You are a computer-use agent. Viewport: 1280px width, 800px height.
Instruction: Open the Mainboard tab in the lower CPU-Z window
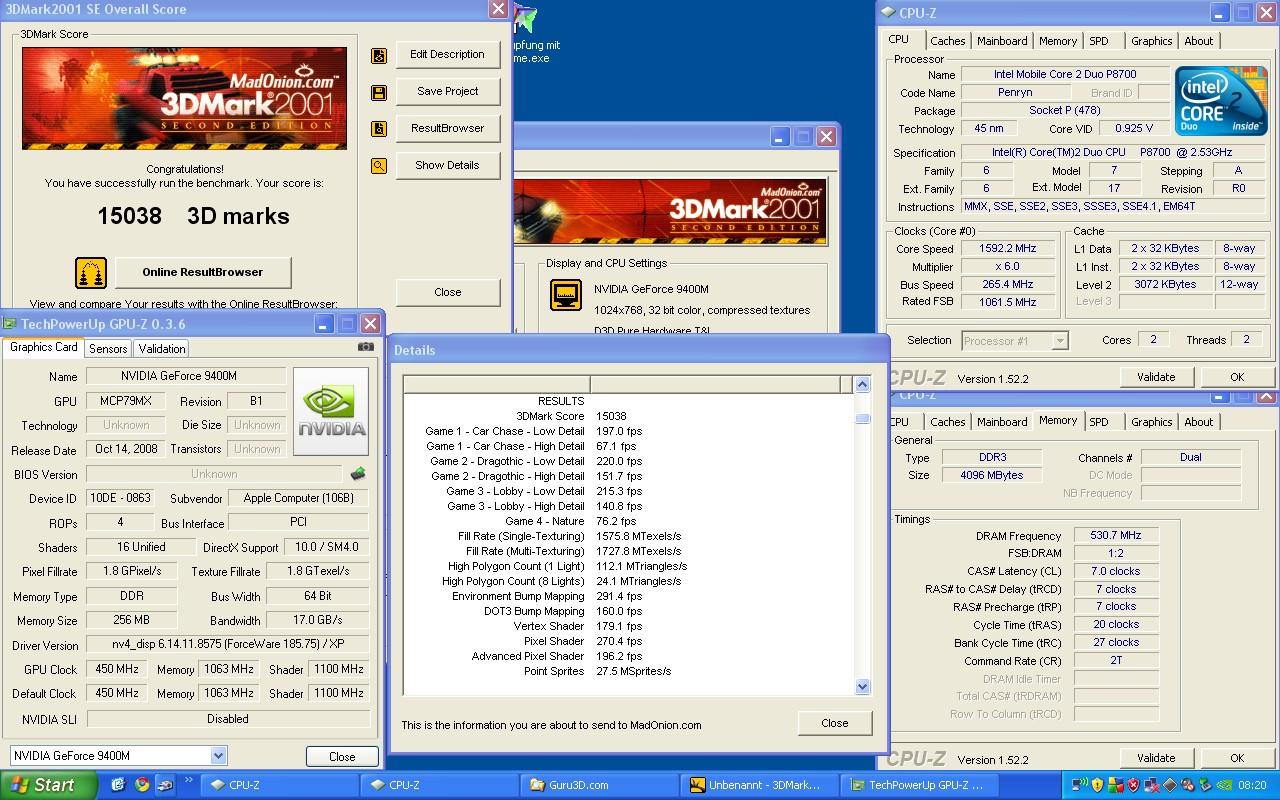point(1002,422)
